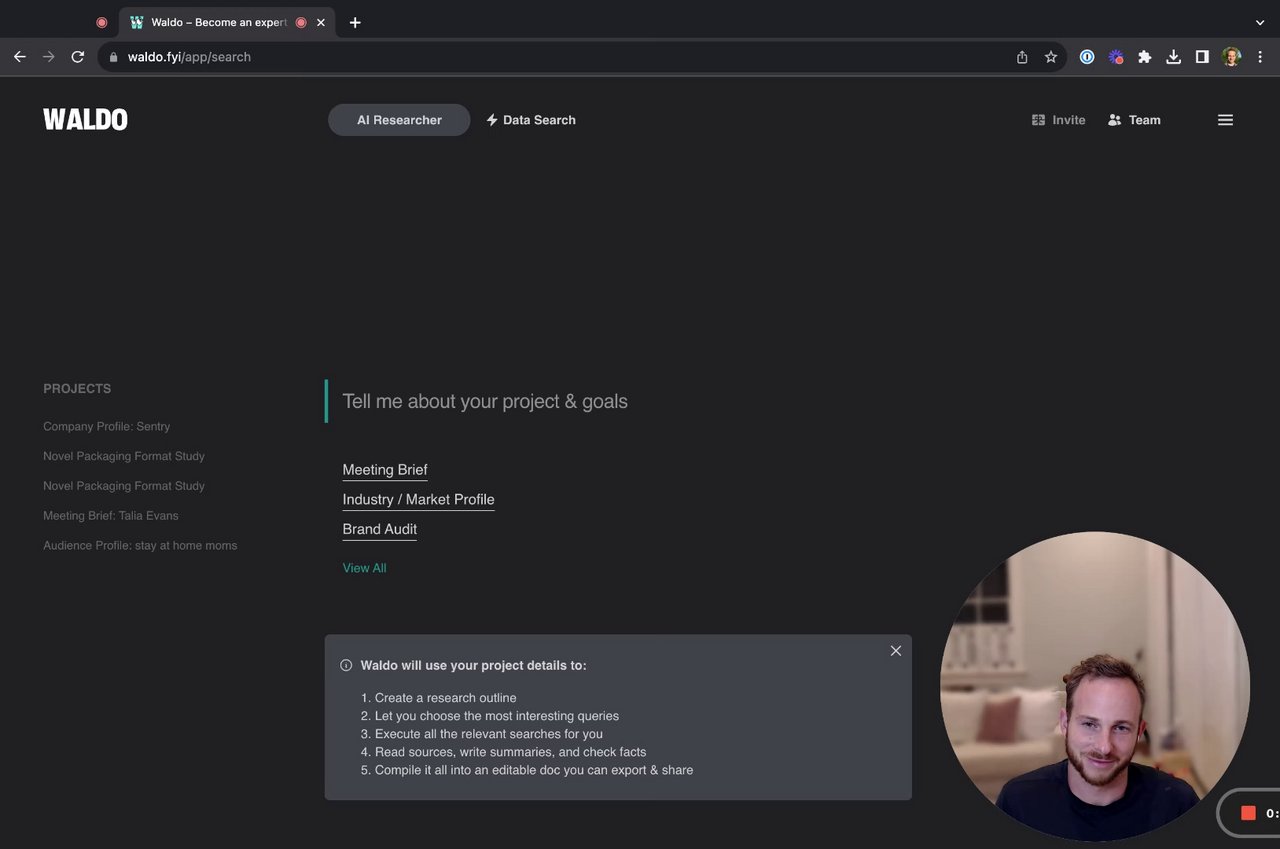
Task: Click the site lock icon
Action: pos(114,57)
